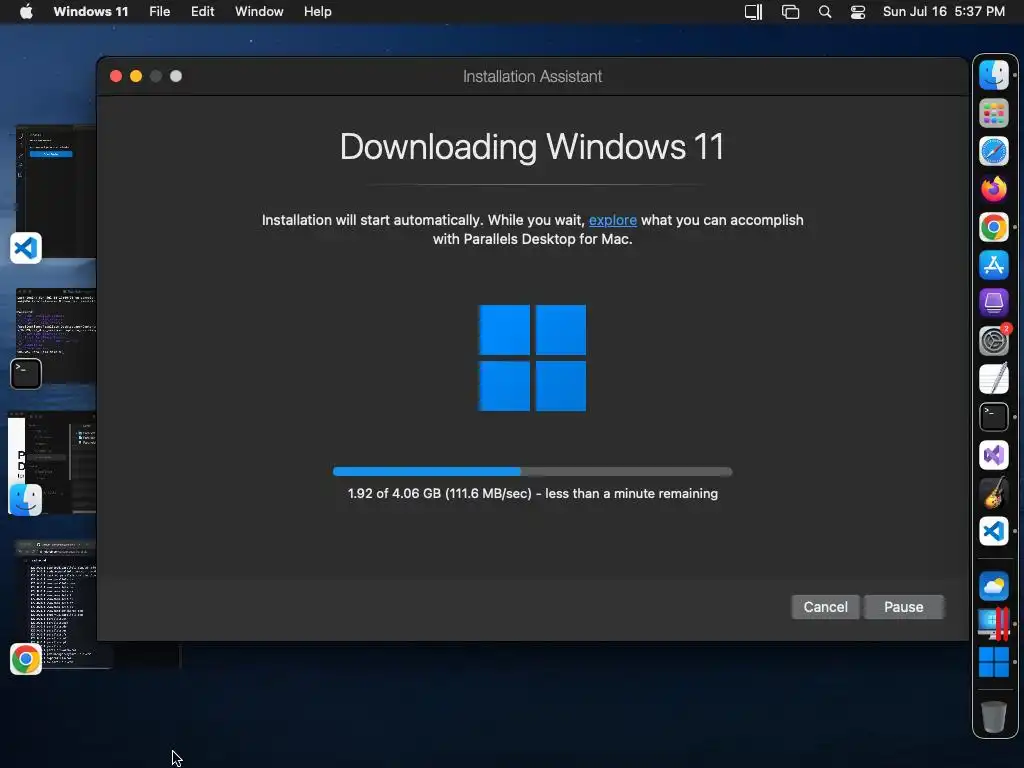Follow the explore link
The width and height of the screenshot is (1024, 768).
click(x=613, y=220)
